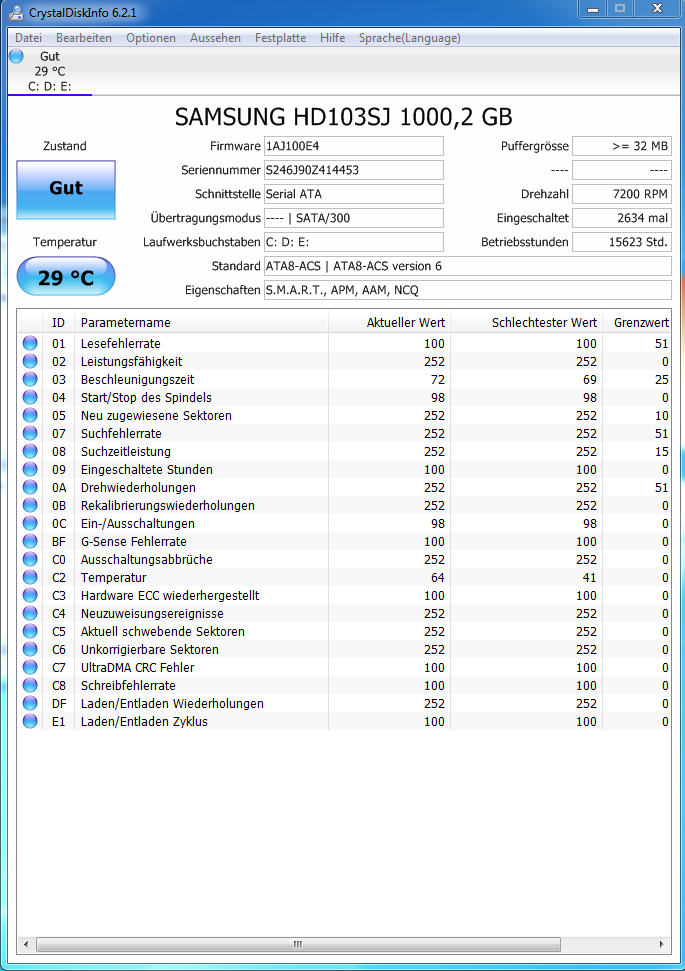Click the status orb beside Suchfehlerrate
The height and width of the screenshot is (971, 685).
click(x=30, y=433)
